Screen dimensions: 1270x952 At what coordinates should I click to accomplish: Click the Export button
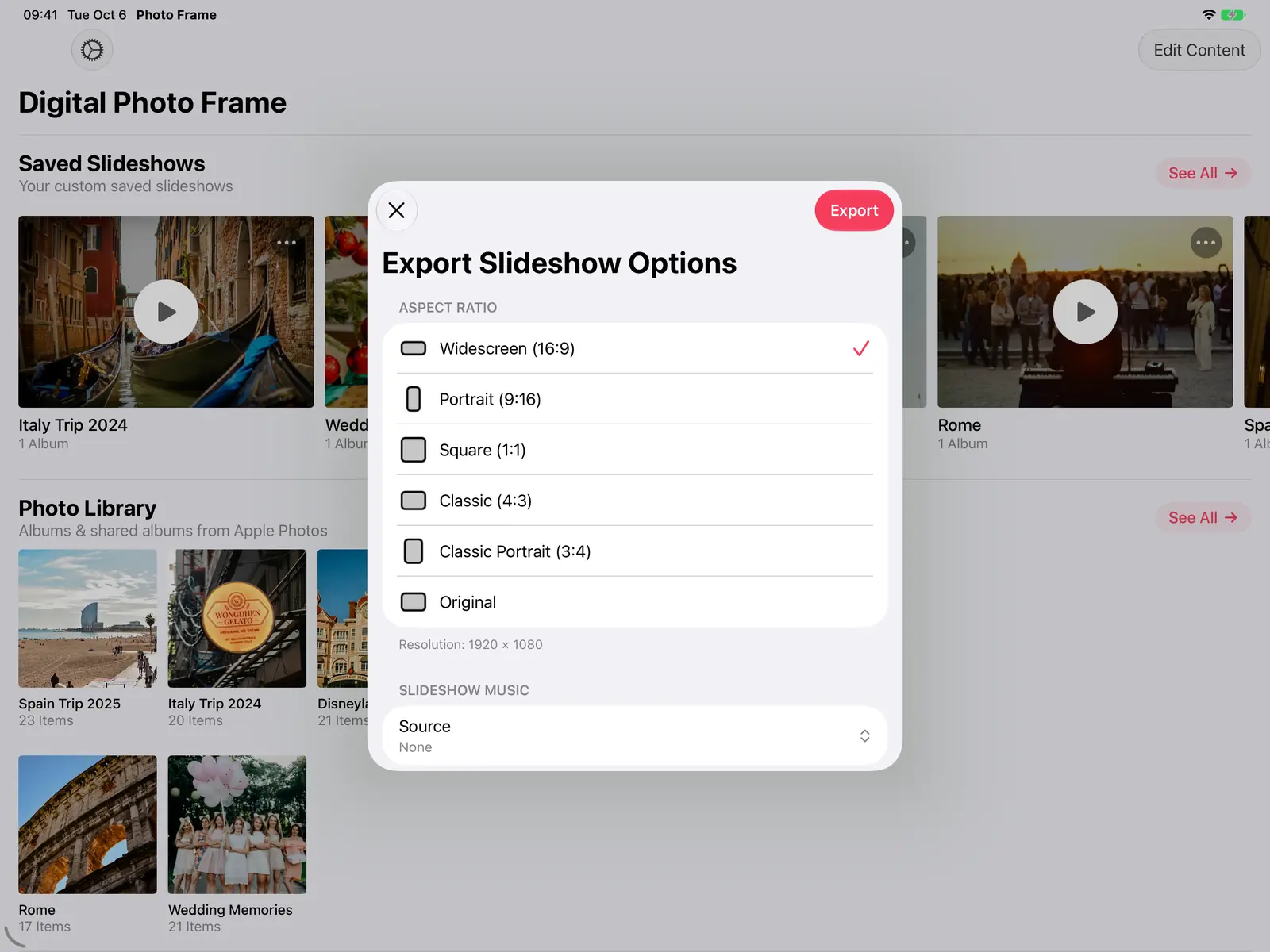pyautogui.click(x=854, y=210)
